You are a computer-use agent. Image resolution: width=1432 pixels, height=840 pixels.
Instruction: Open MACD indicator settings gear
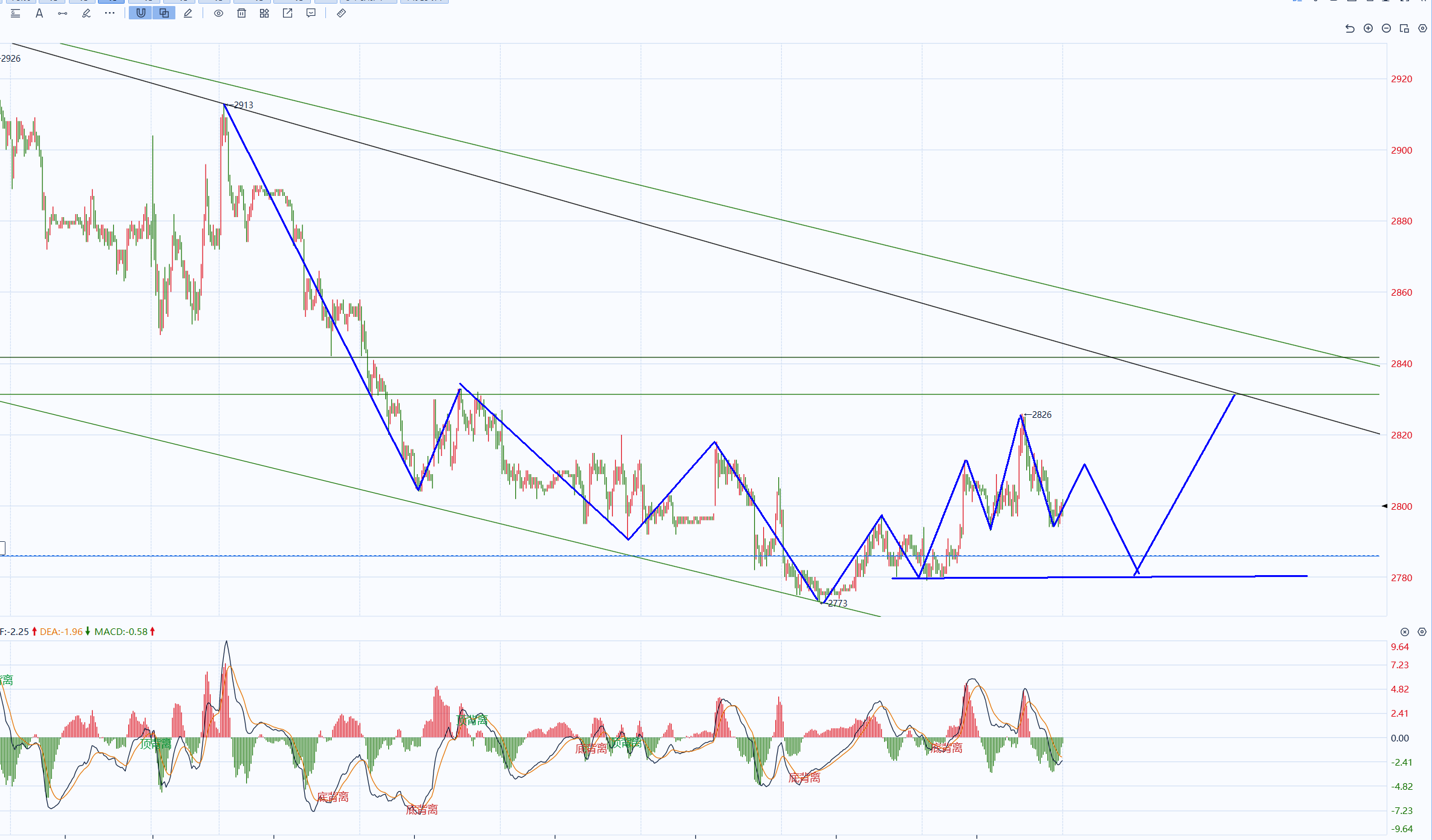(x=1422, y=632)
